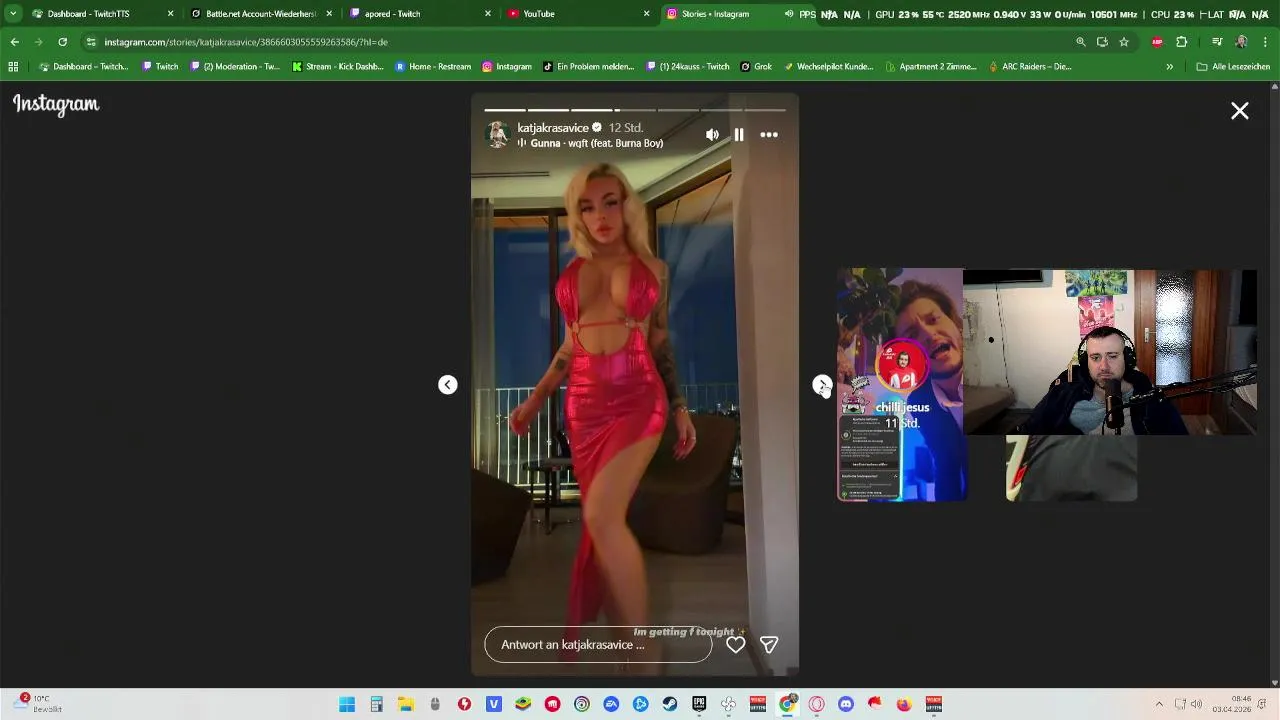Open Steam from the taskbar
1280x720 pixels.
[x=669, y=705]
